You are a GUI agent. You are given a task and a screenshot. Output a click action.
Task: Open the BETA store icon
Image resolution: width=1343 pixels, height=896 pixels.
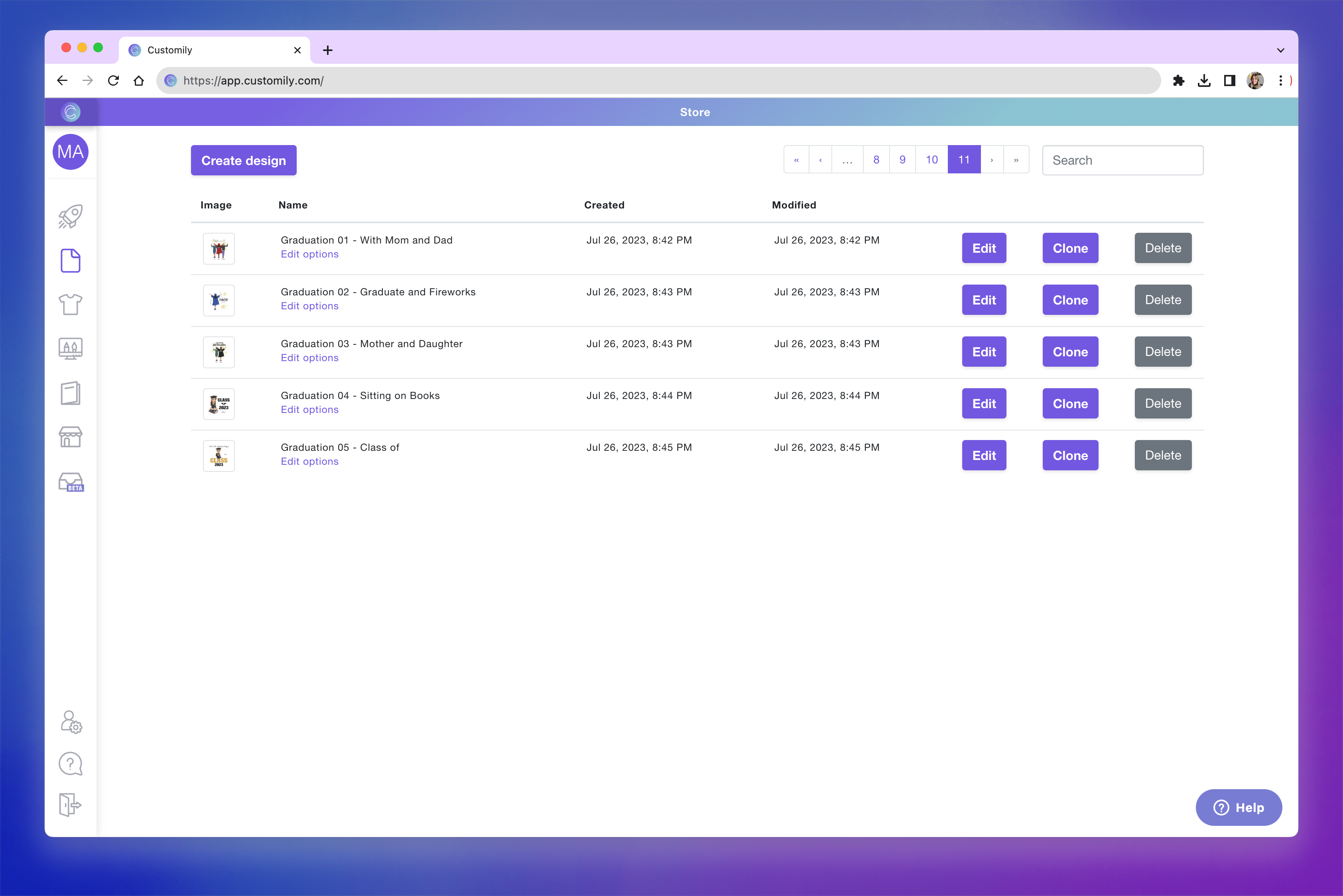pos(71,482)
